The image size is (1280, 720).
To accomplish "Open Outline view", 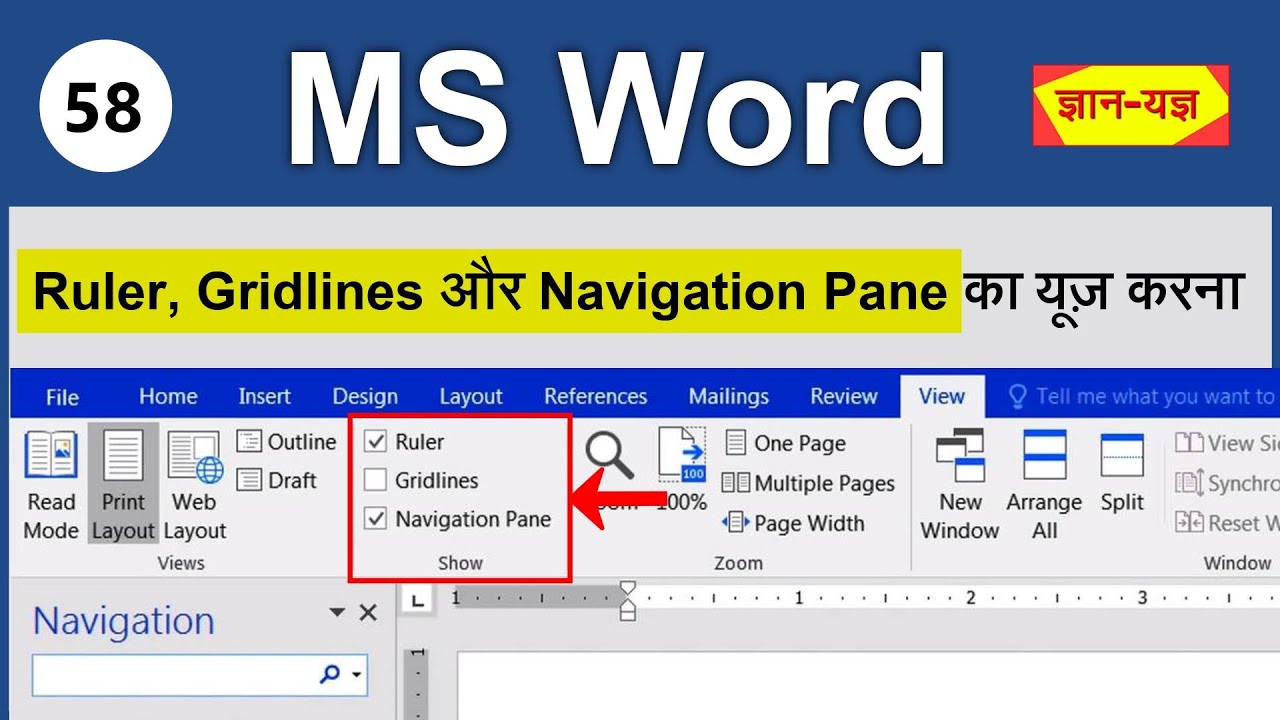I will click(x=286, y=442).
